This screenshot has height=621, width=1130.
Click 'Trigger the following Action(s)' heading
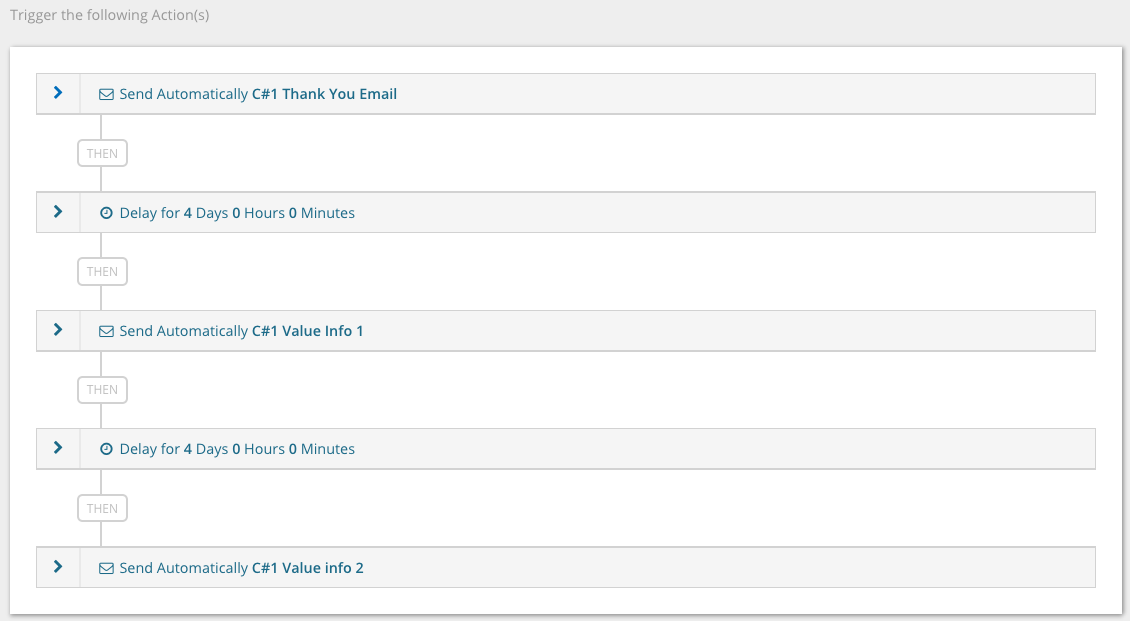coord(110,16)
